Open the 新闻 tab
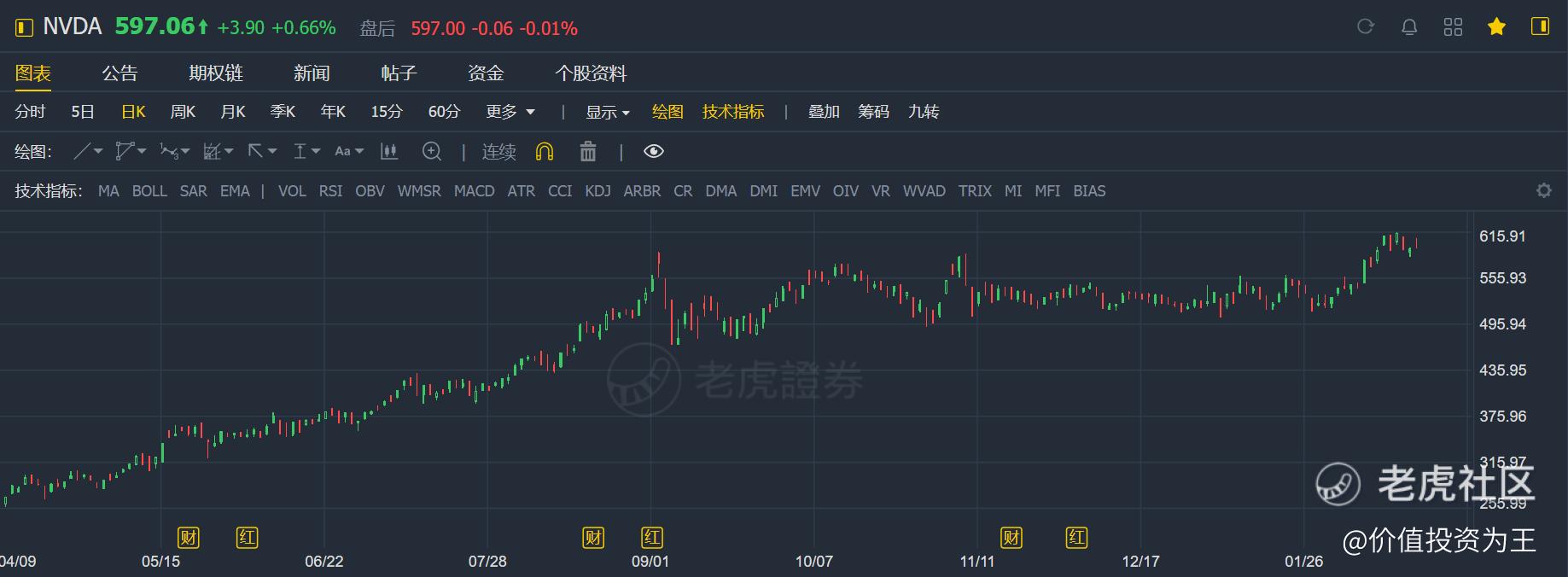This screenshot has width=1568, height=577. (312, 73)
